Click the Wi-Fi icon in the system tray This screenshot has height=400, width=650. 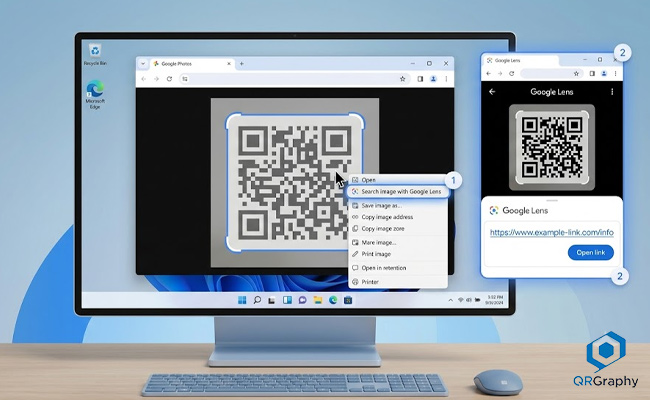click(461, 300)
